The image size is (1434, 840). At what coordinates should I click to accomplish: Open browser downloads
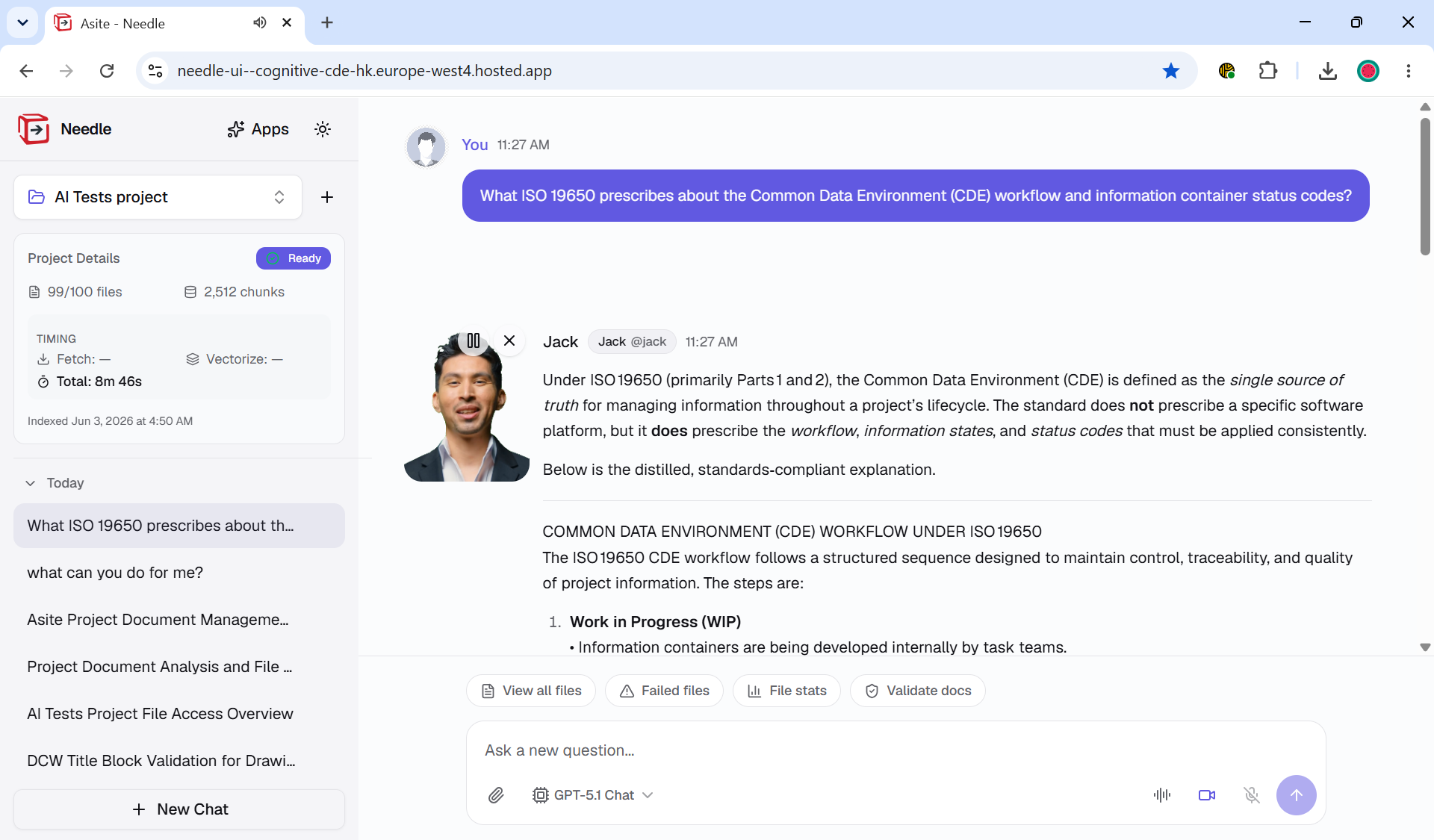[x=1328, y=71]
